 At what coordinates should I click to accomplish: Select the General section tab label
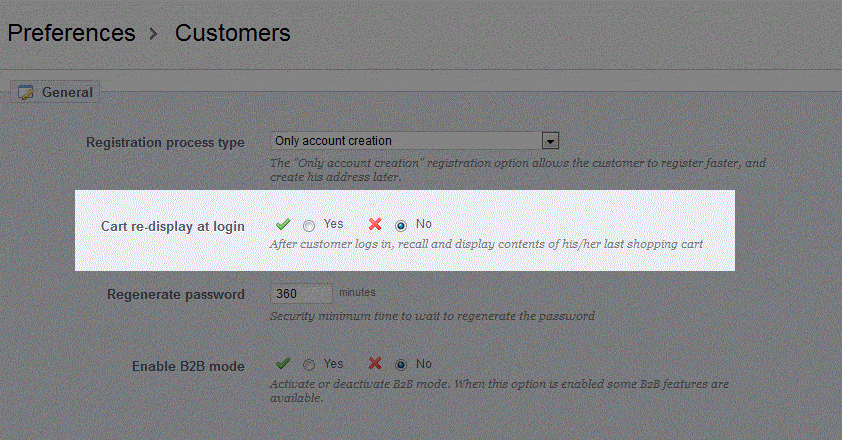click(67, 93)
